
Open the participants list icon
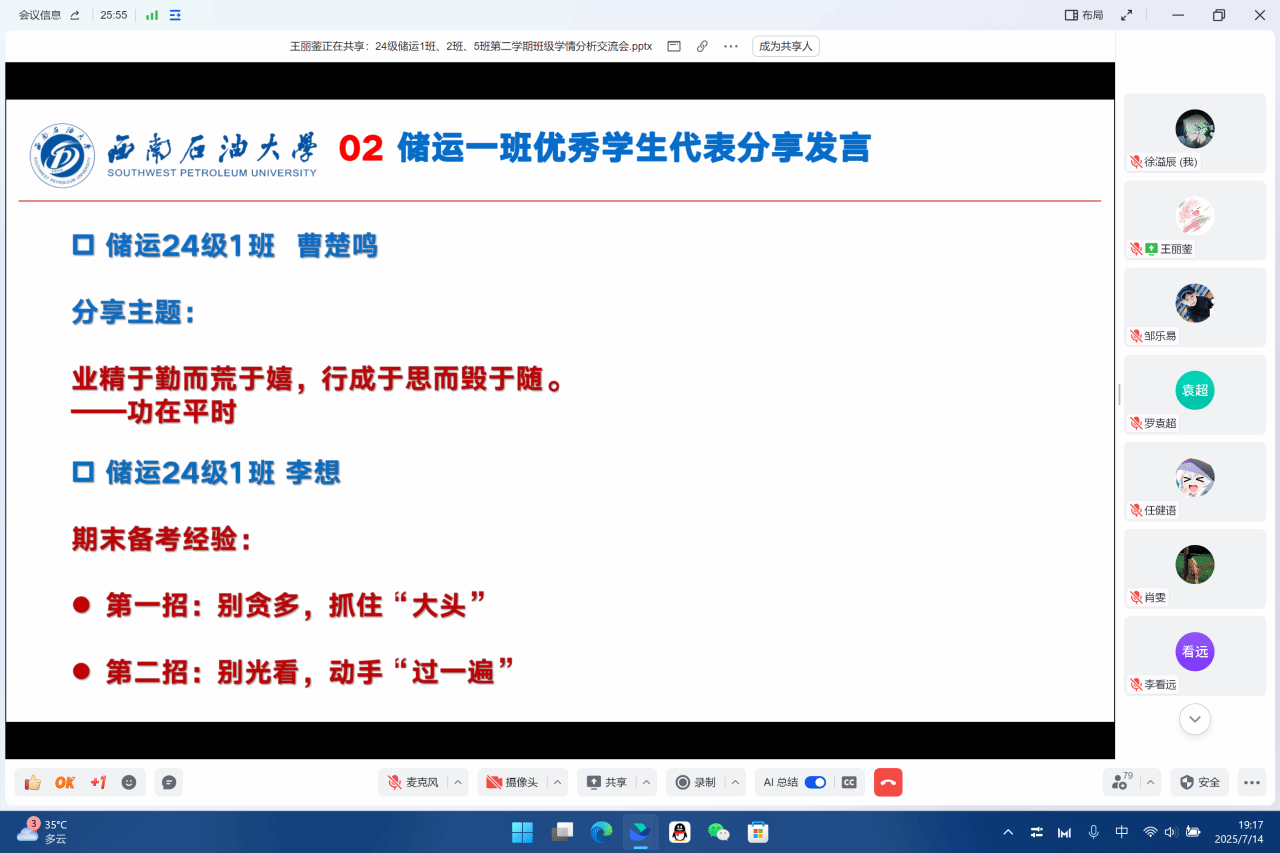coord(1121,782)
